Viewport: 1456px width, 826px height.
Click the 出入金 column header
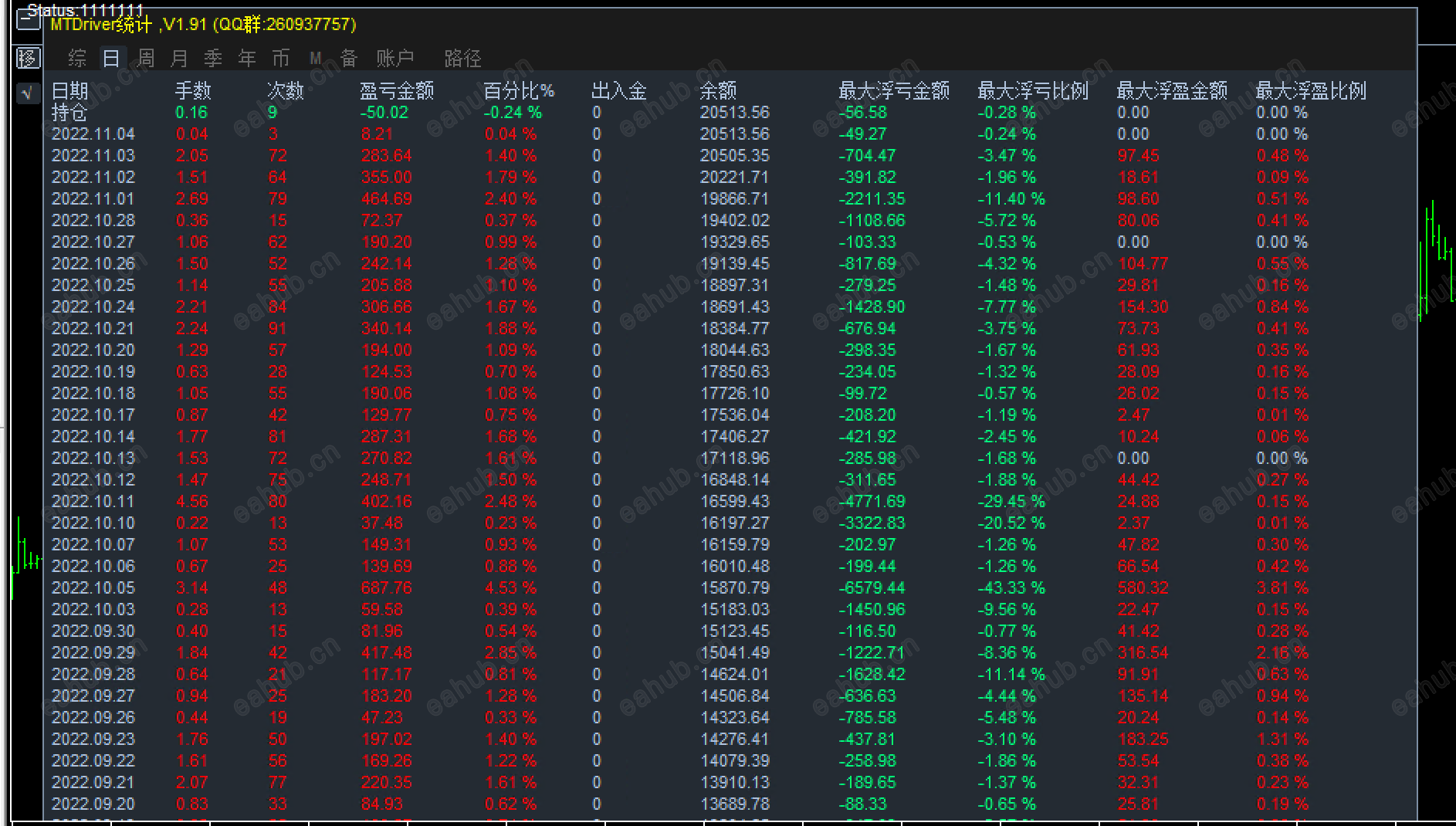tap(619, 91)
